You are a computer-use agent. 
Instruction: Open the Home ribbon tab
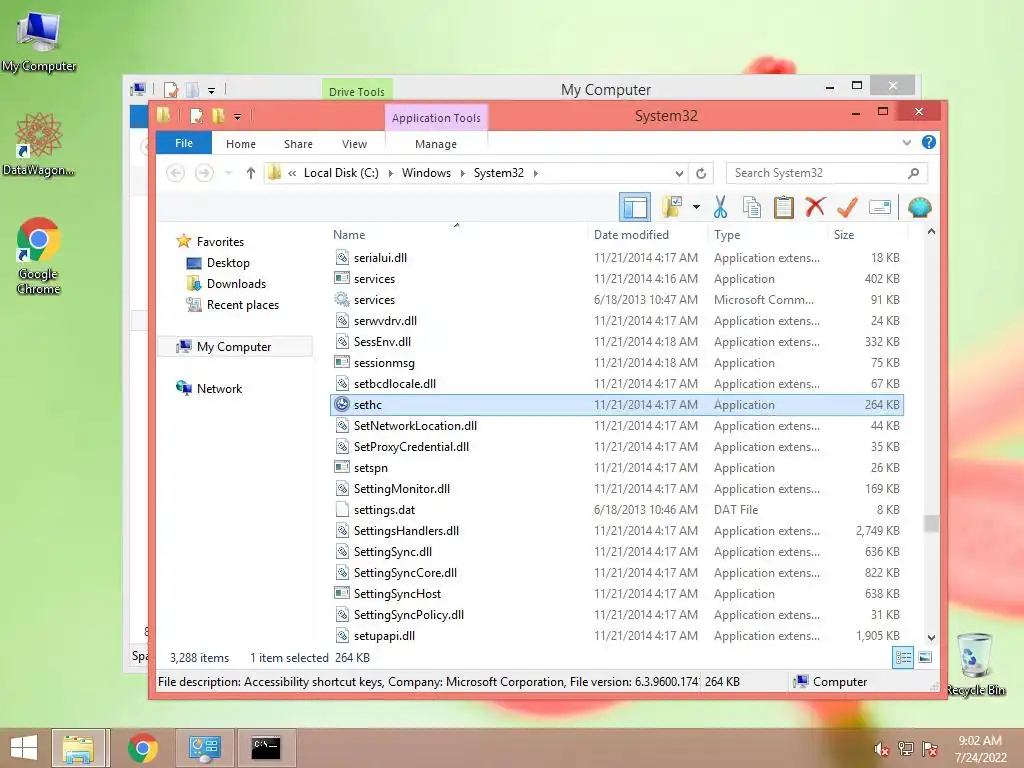241,144
